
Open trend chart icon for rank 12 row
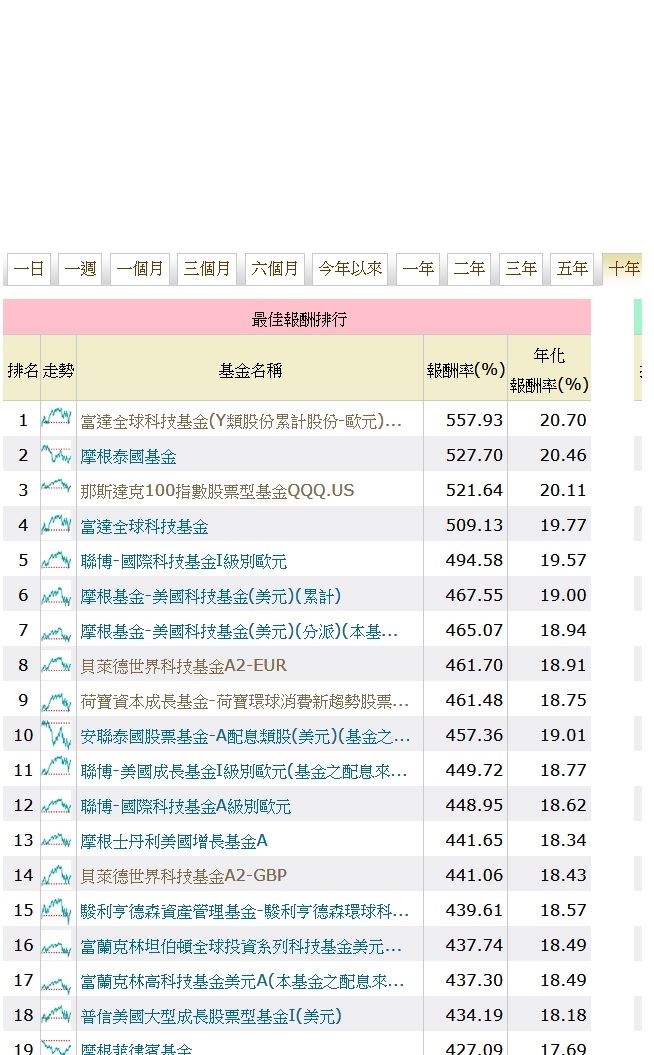coord(57,804)
